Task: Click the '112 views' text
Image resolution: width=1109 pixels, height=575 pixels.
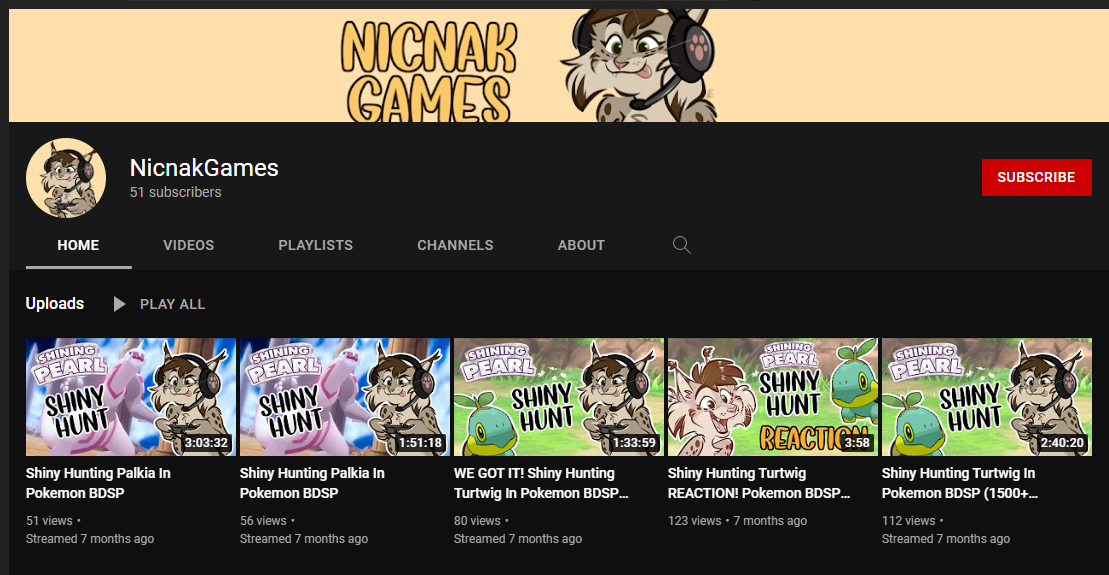Action: (908, 521)
